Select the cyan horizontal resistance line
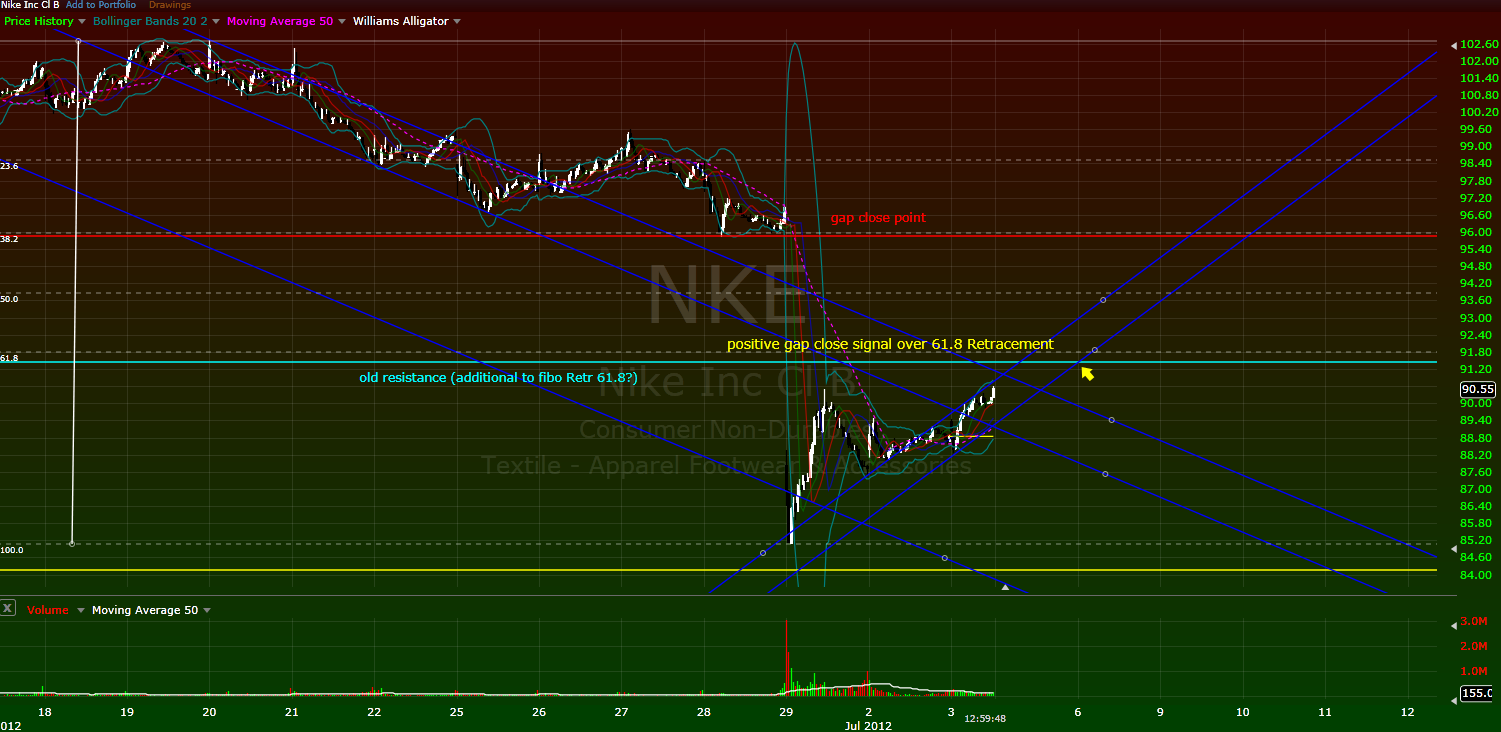This screenshot has height=732, width=1501. (718, 362)
